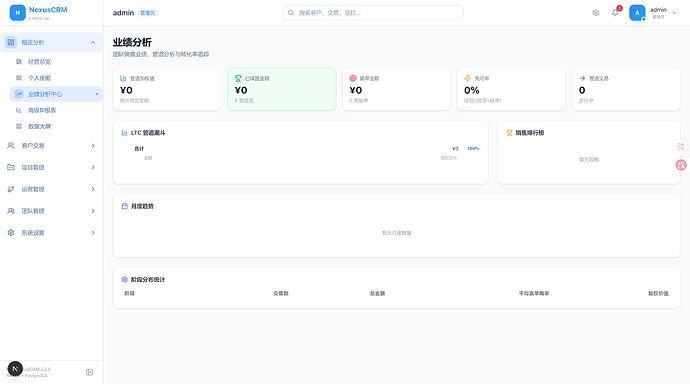Image resolution: width=690 pixels, height=384 pixels.
Task: Click the 概览分析 group icon
Action: (11, 43)
